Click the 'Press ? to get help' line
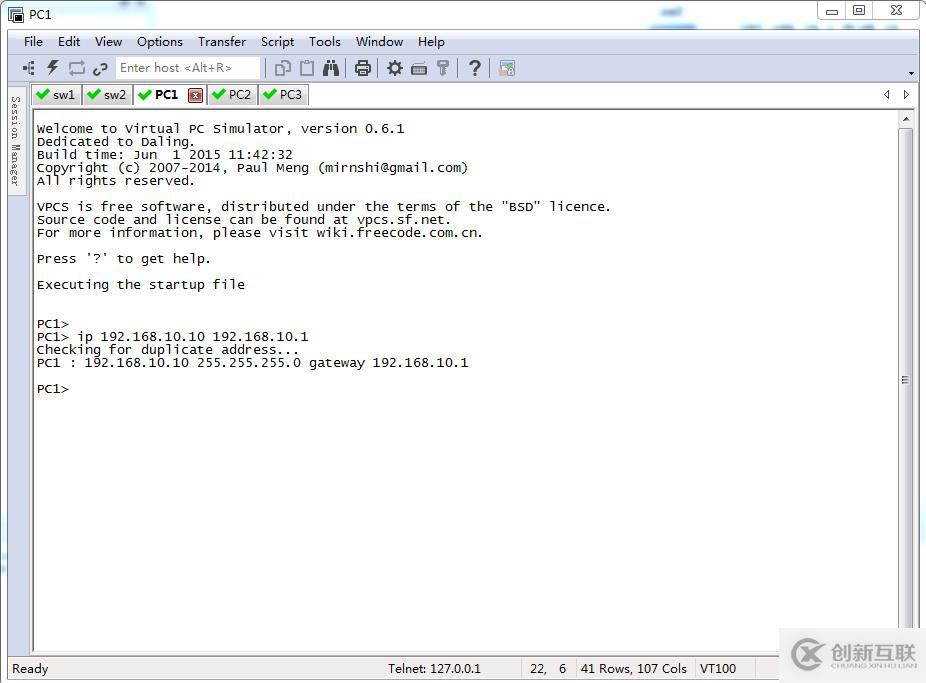The width and height of the screenshot is (926, 683). pyautogui.click(x=123, y=259)
